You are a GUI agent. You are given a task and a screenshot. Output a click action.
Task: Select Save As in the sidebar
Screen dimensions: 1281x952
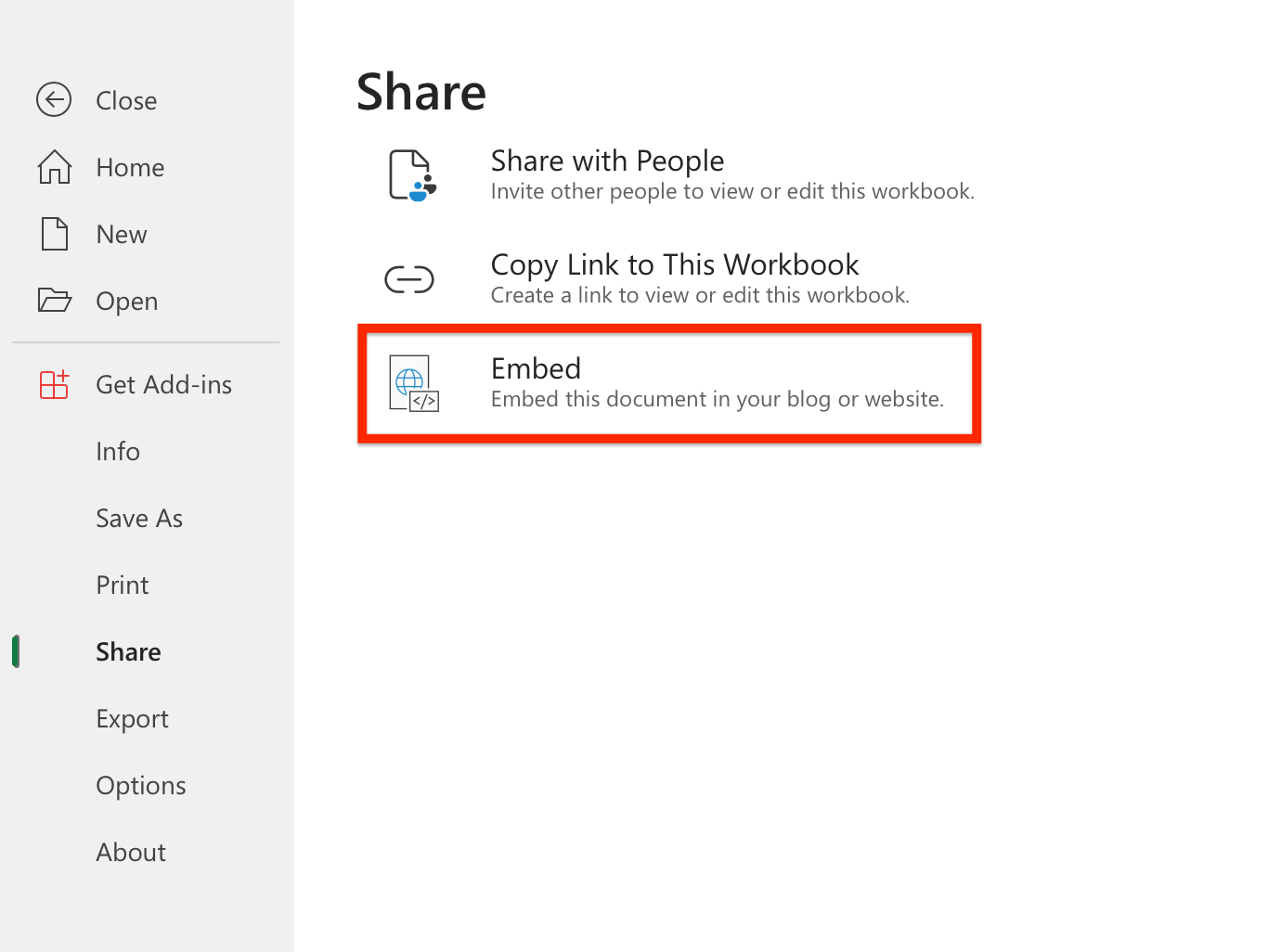tap(139, 518)
